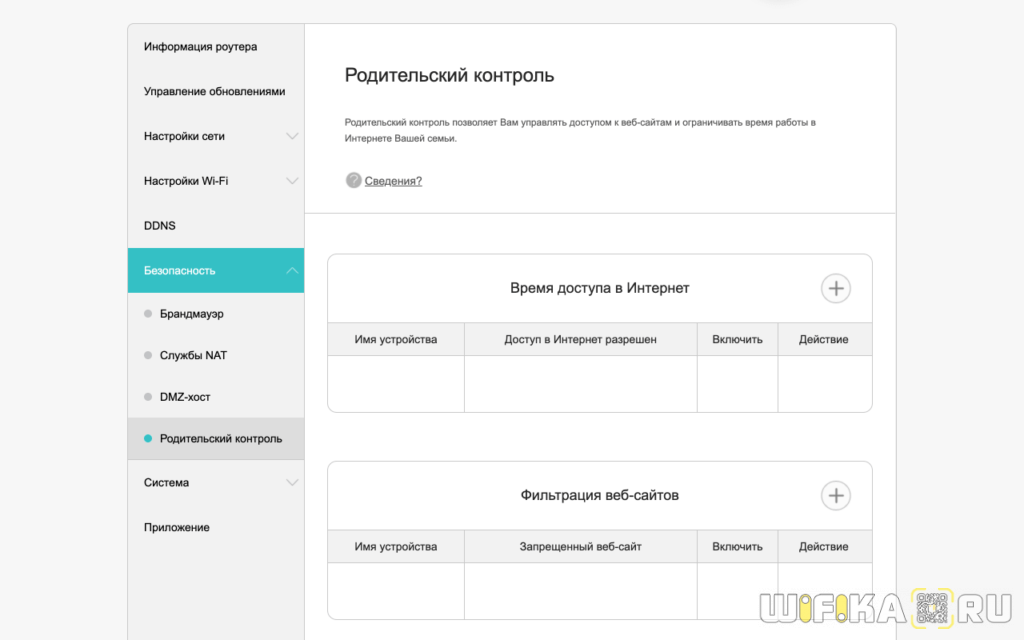This screenshot has width=1024, height=640.
Task: Expand the Настройки Wi-Fi chevron
Action: (x=292, y=181)
